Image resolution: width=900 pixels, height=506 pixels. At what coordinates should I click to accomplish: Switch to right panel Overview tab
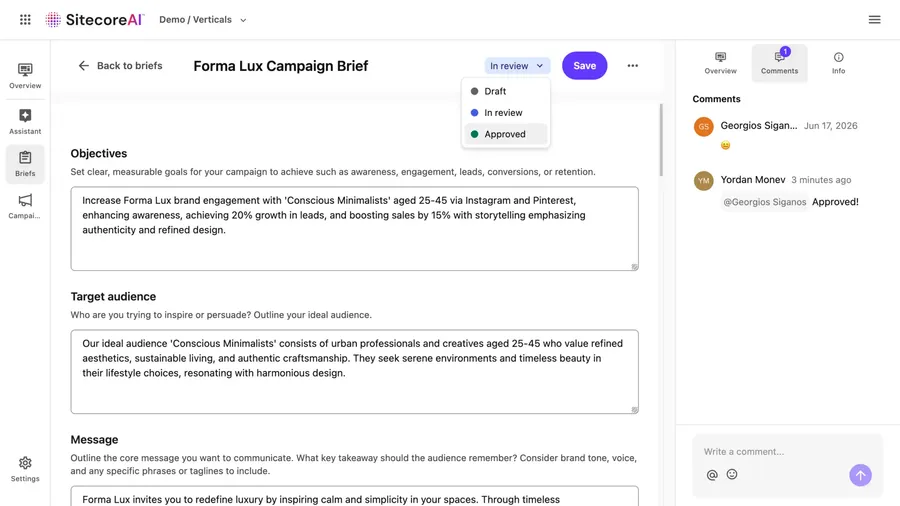tap(720, 63)
